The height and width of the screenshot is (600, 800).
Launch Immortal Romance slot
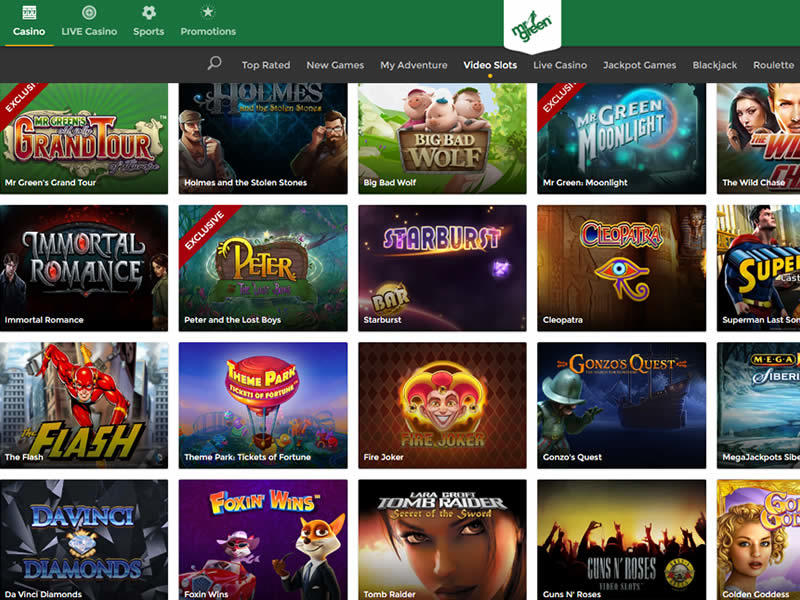(84, 268)
